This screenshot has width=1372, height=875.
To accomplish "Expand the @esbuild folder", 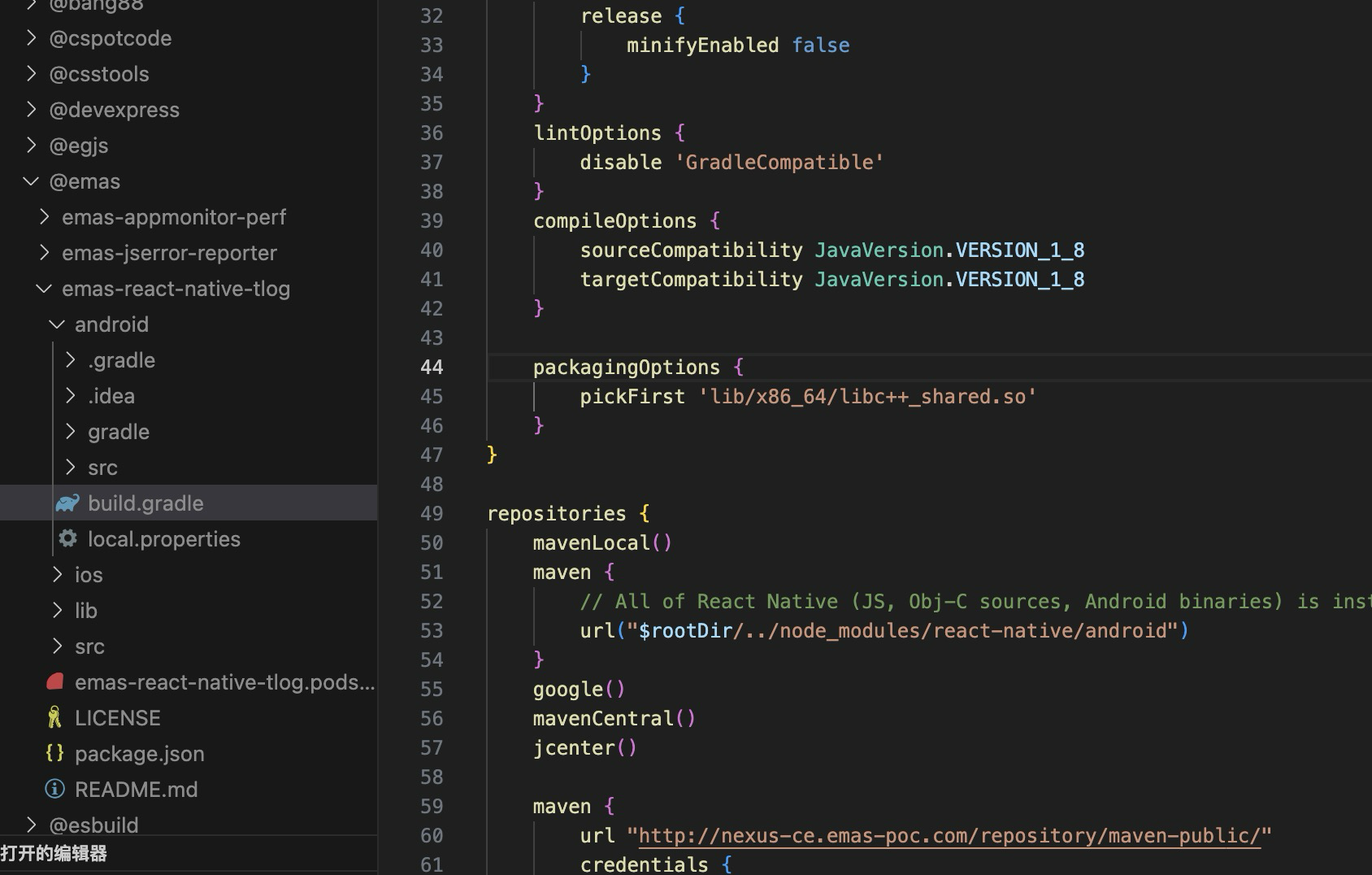I will coord(31,825).
